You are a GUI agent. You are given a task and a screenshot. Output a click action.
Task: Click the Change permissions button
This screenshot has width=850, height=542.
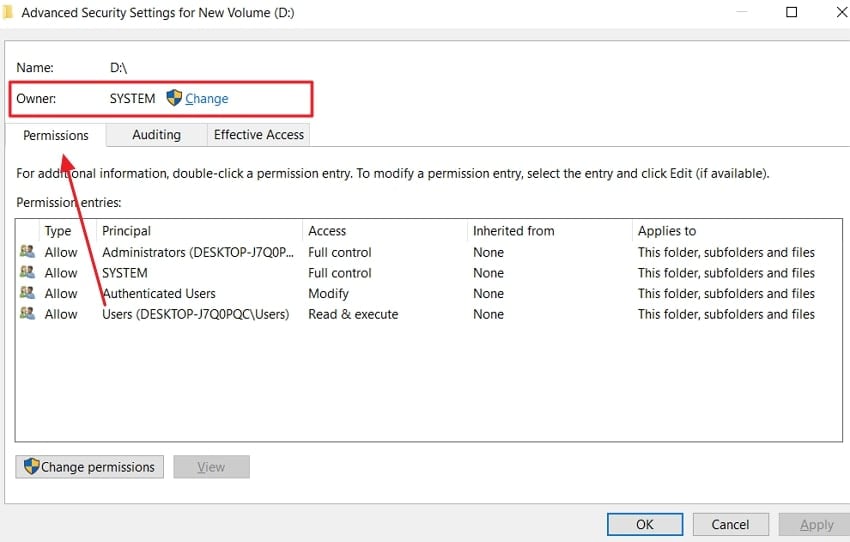[x=90, y=467]
